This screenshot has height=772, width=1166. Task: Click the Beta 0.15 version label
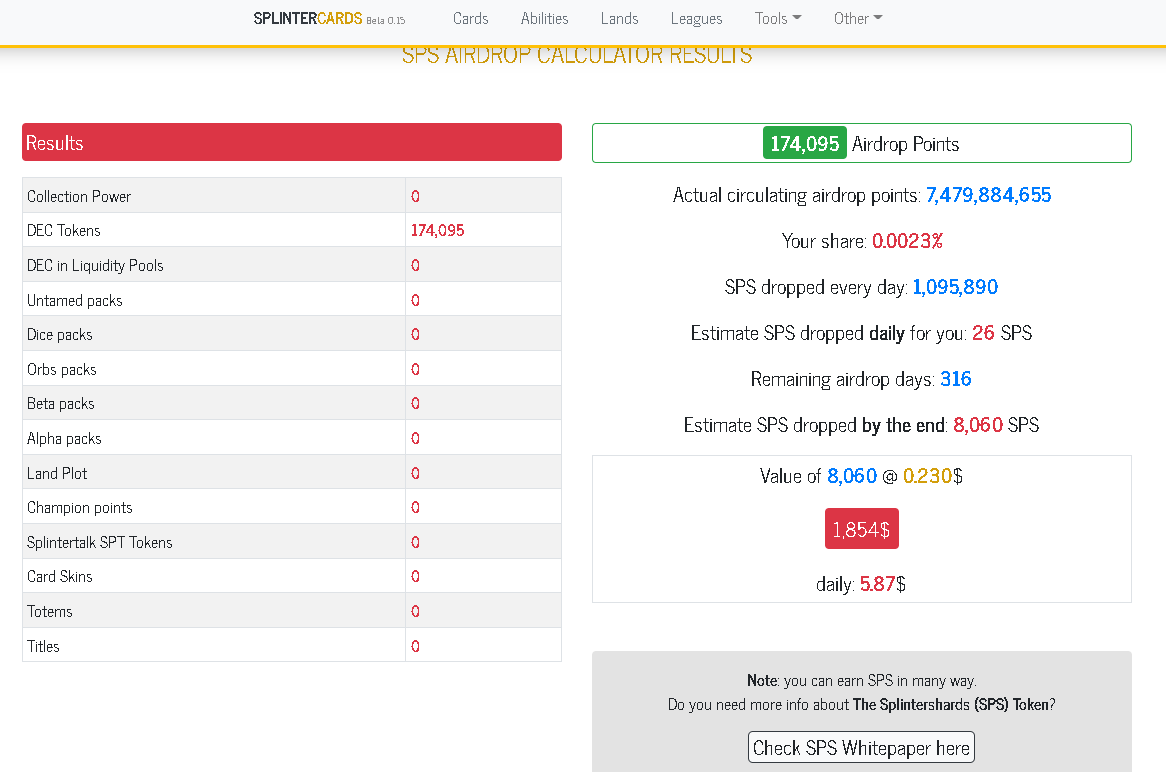pyautogui.click(x=385, y=21)
